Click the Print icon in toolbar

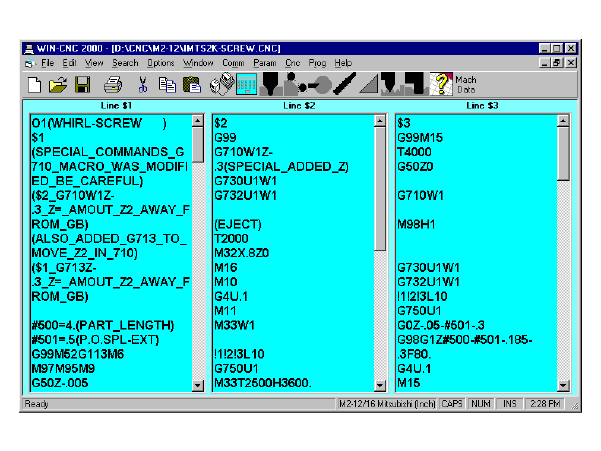[x=113, y=85]
